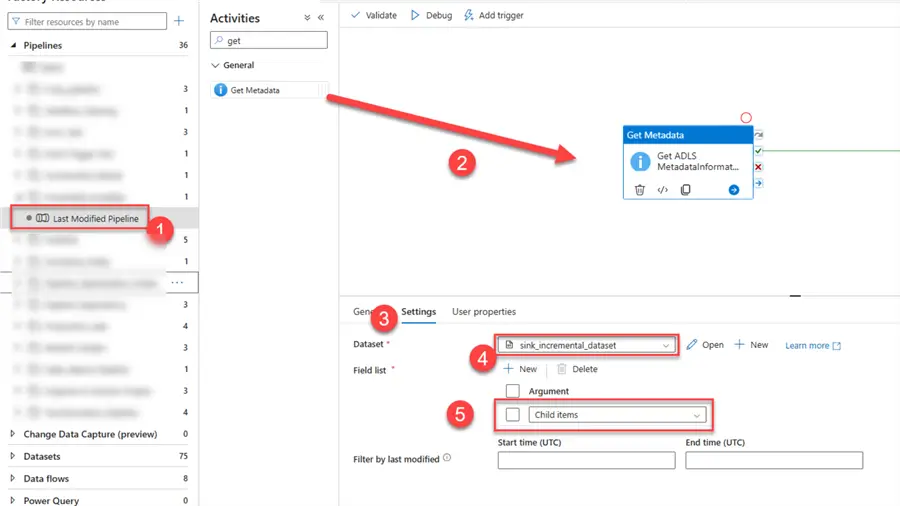Clone the Get Metadata activity with copy icon
Screen dimensions: 900x506
tap(685, 190)
